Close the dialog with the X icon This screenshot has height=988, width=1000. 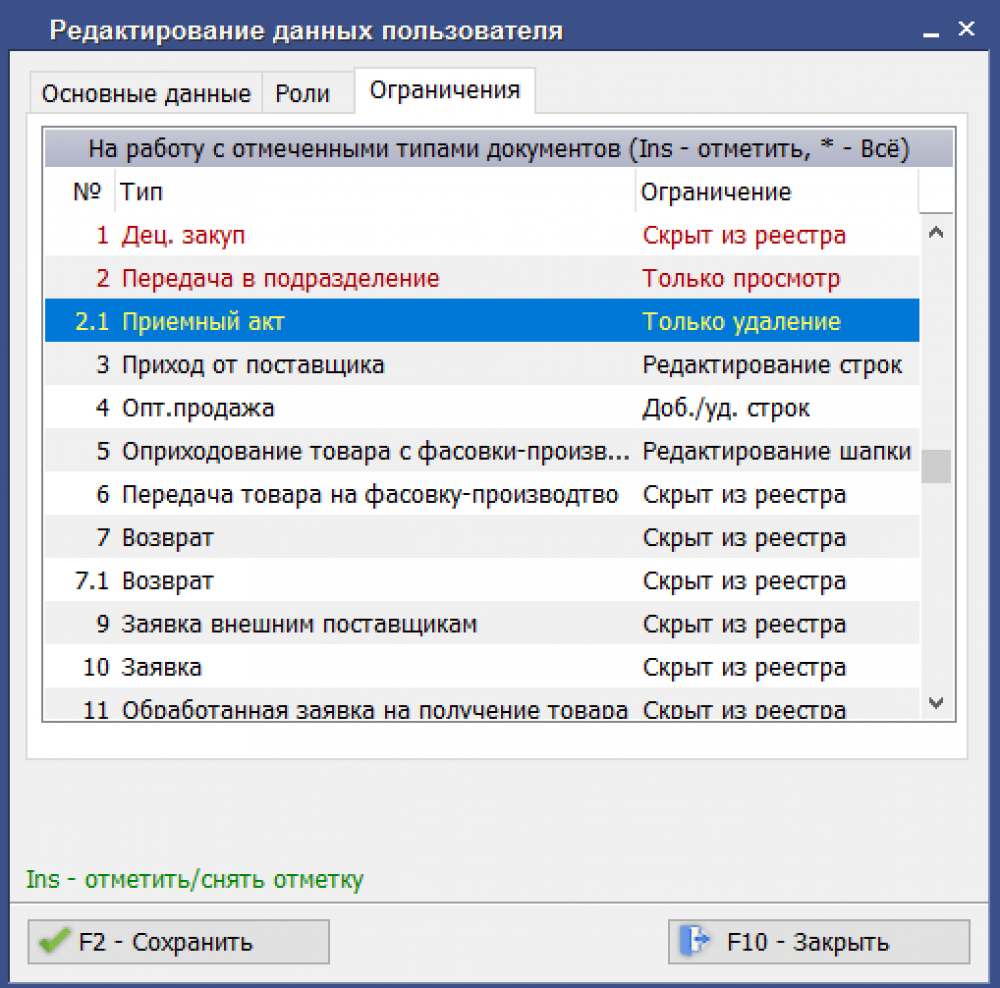[x=966, y=29]
